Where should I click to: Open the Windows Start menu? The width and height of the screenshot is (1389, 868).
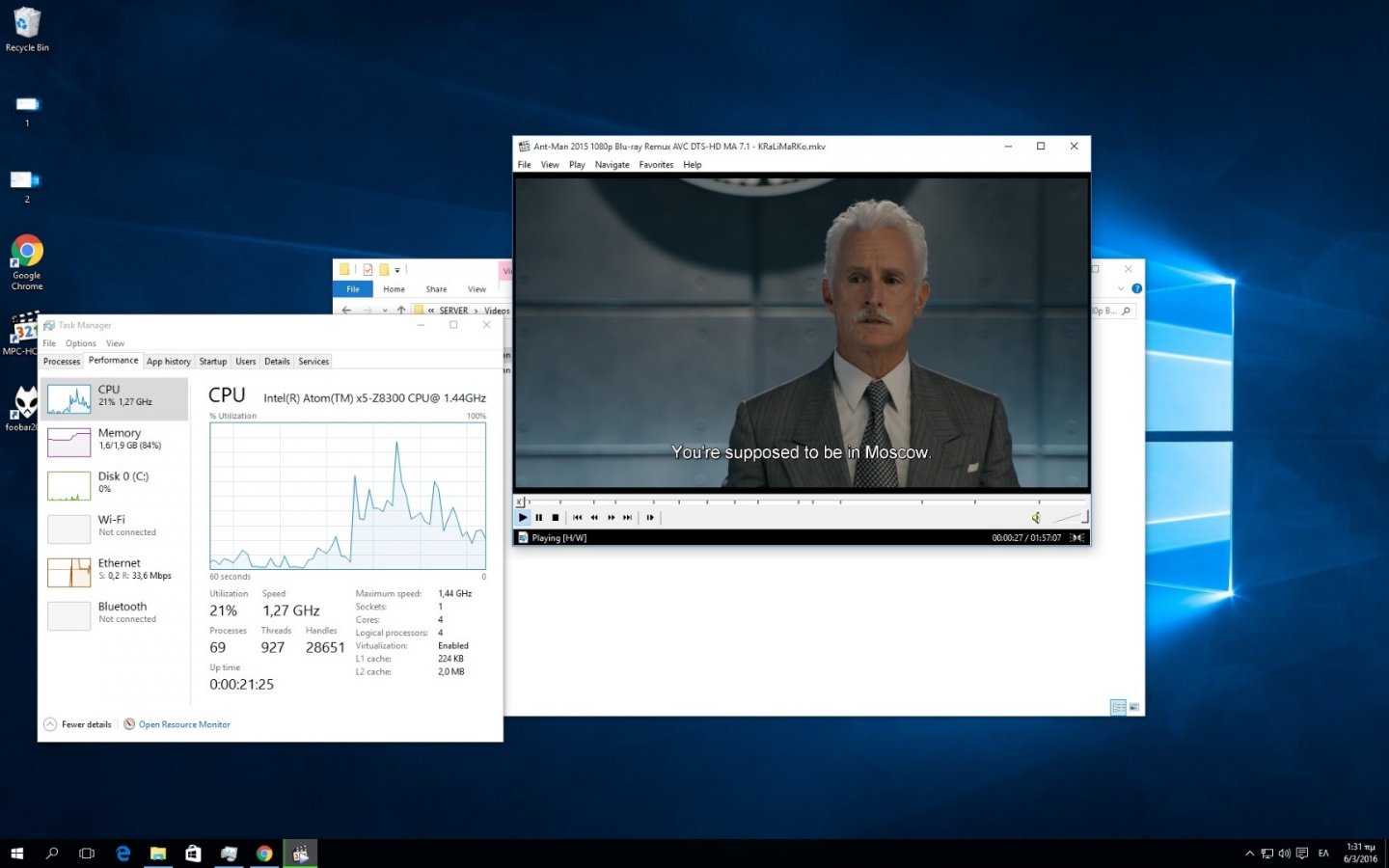[16, 854]
